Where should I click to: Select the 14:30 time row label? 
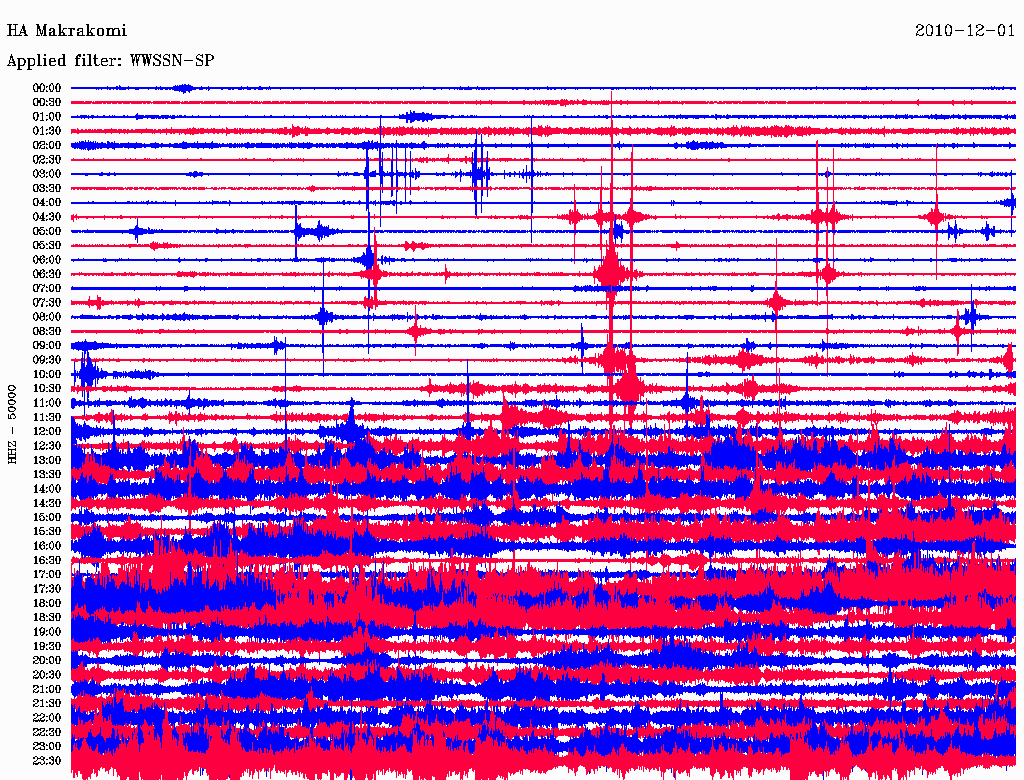click(x=47, y=503)
